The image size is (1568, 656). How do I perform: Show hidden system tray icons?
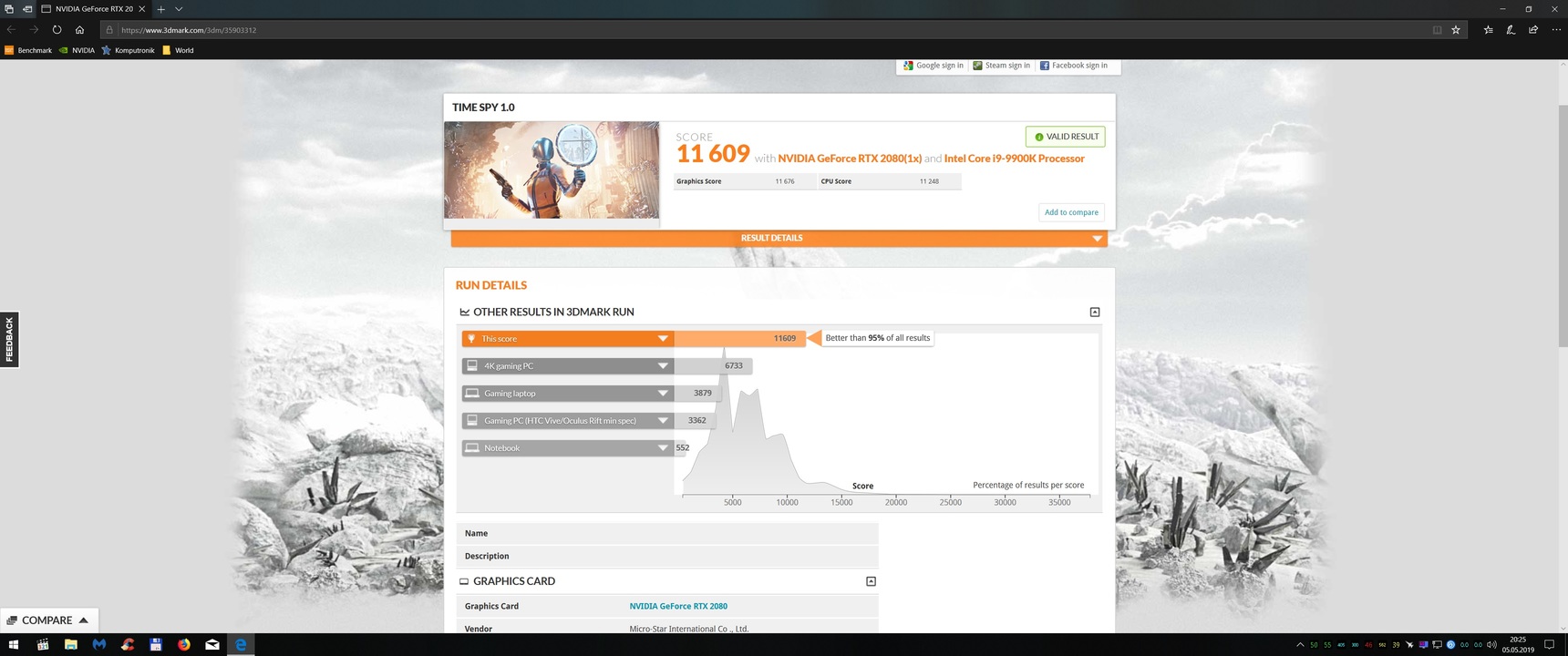tap(1300, 644)
